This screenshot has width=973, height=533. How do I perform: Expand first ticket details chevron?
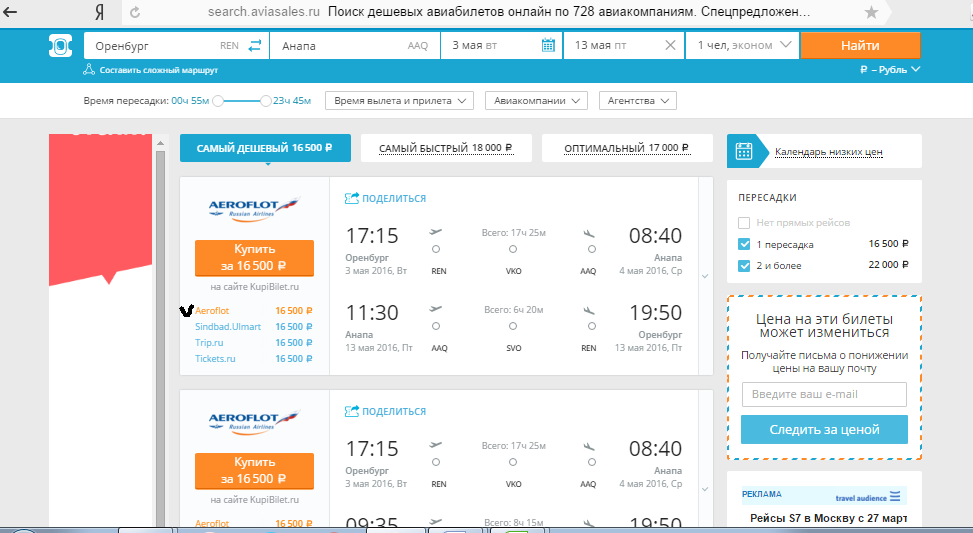(x=705, y=276)
